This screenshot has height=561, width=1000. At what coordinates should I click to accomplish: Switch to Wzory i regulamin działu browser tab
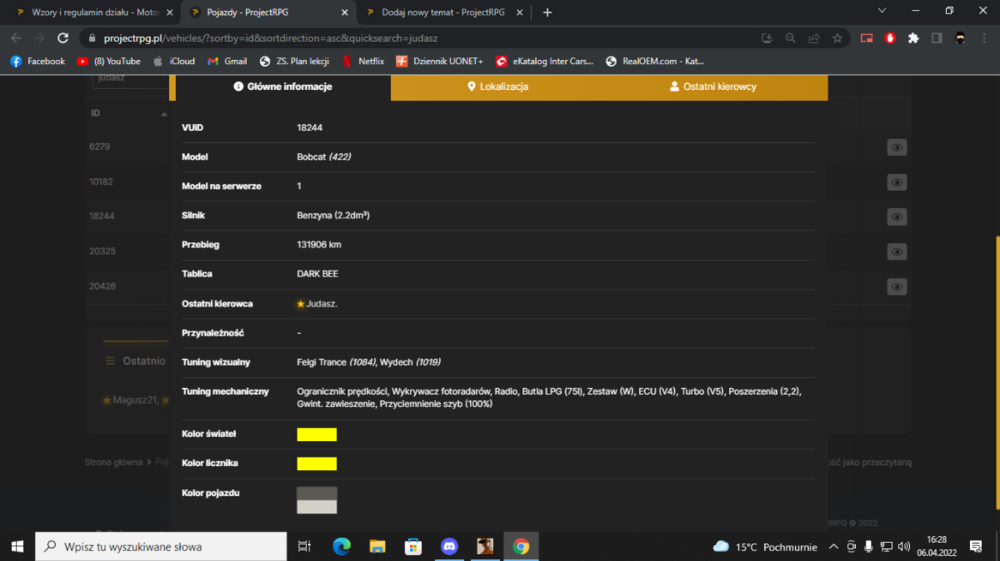coord(94,12)
